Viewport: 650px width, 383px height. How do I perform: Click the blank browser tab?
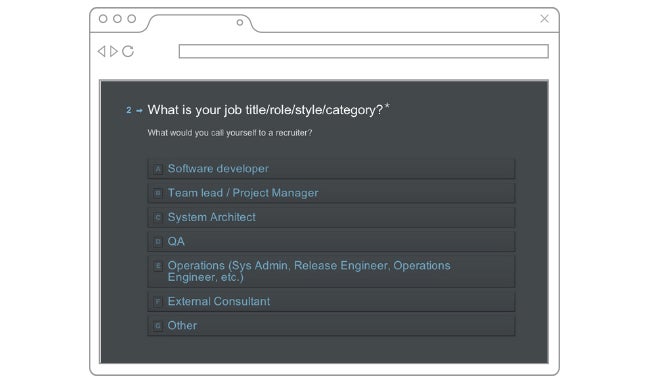click(x=199, y=23)
